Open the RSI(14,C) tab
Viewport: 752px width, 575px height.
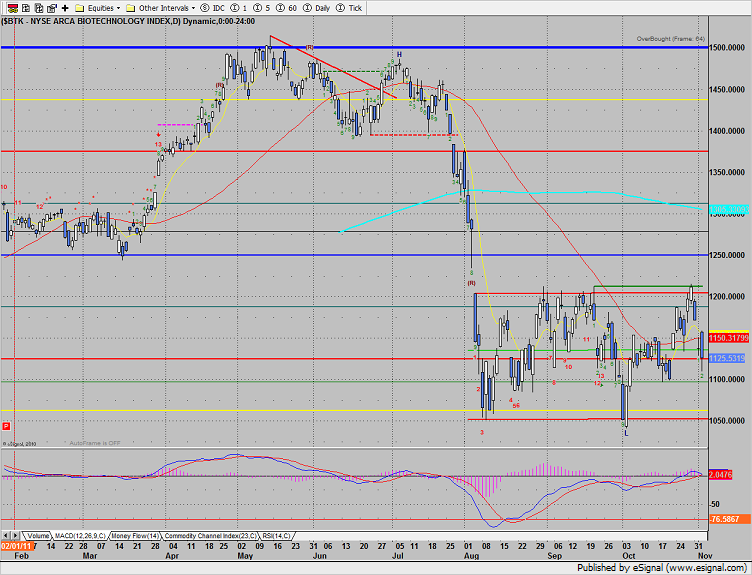pyautogui.click(x=276, y=536)
